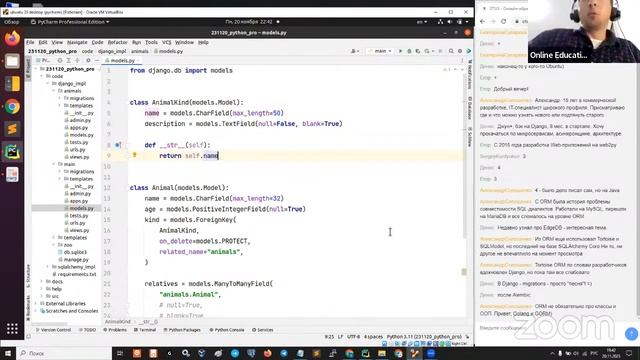The image size is (640, 360).
Task: Launch Google Chrome from the dock
Action: coord(12,107)
